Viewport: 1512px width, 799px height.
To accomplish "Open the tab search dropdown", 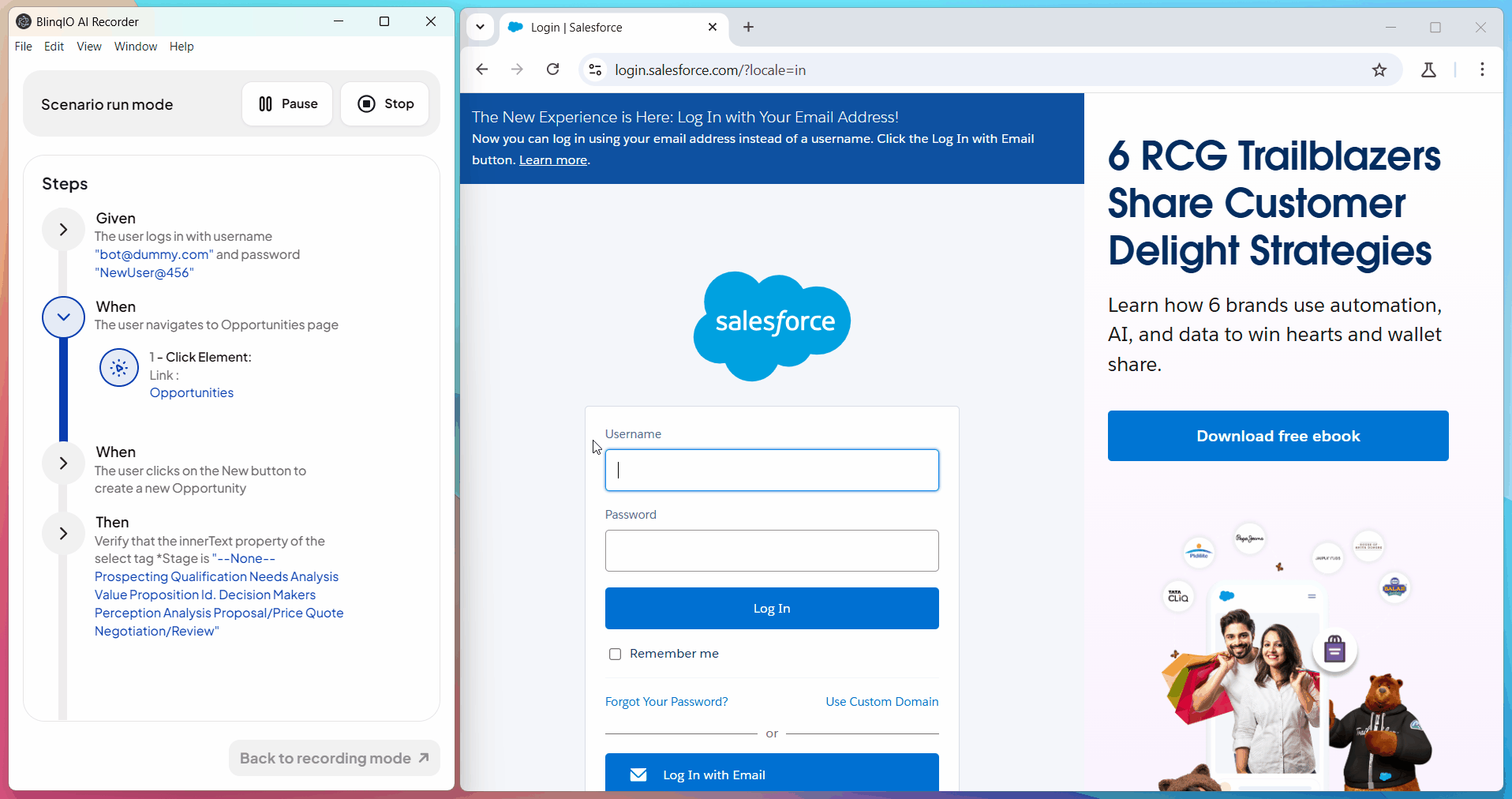I will click(x=481, y=27).
